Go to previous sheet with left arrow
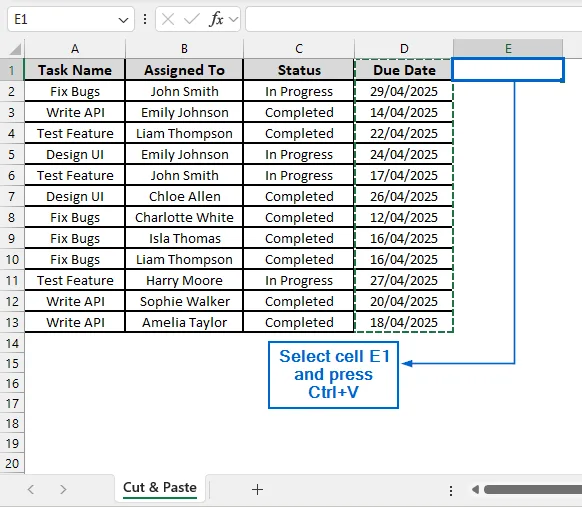Viewport: 582px width, 507px height. (31, 489)
